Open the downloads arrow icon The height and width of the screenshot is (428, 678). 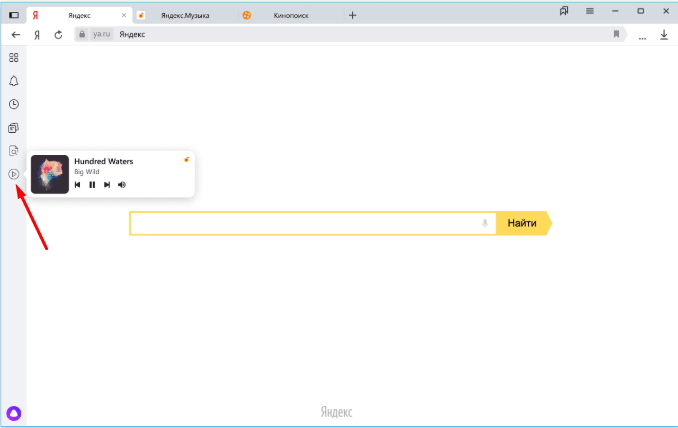coord(663,34)
